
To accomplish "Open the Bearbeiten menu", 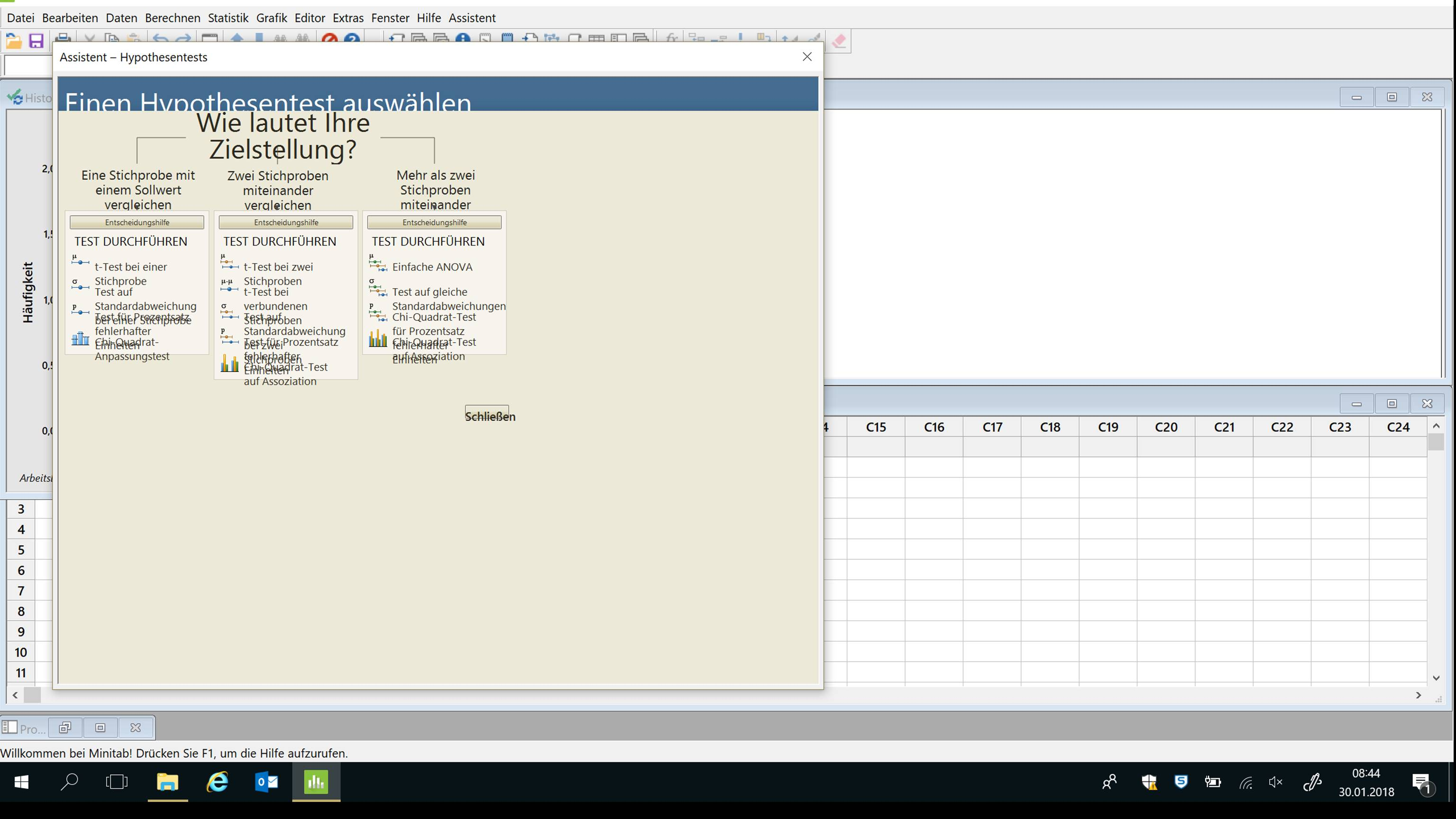I will [70, 18].
